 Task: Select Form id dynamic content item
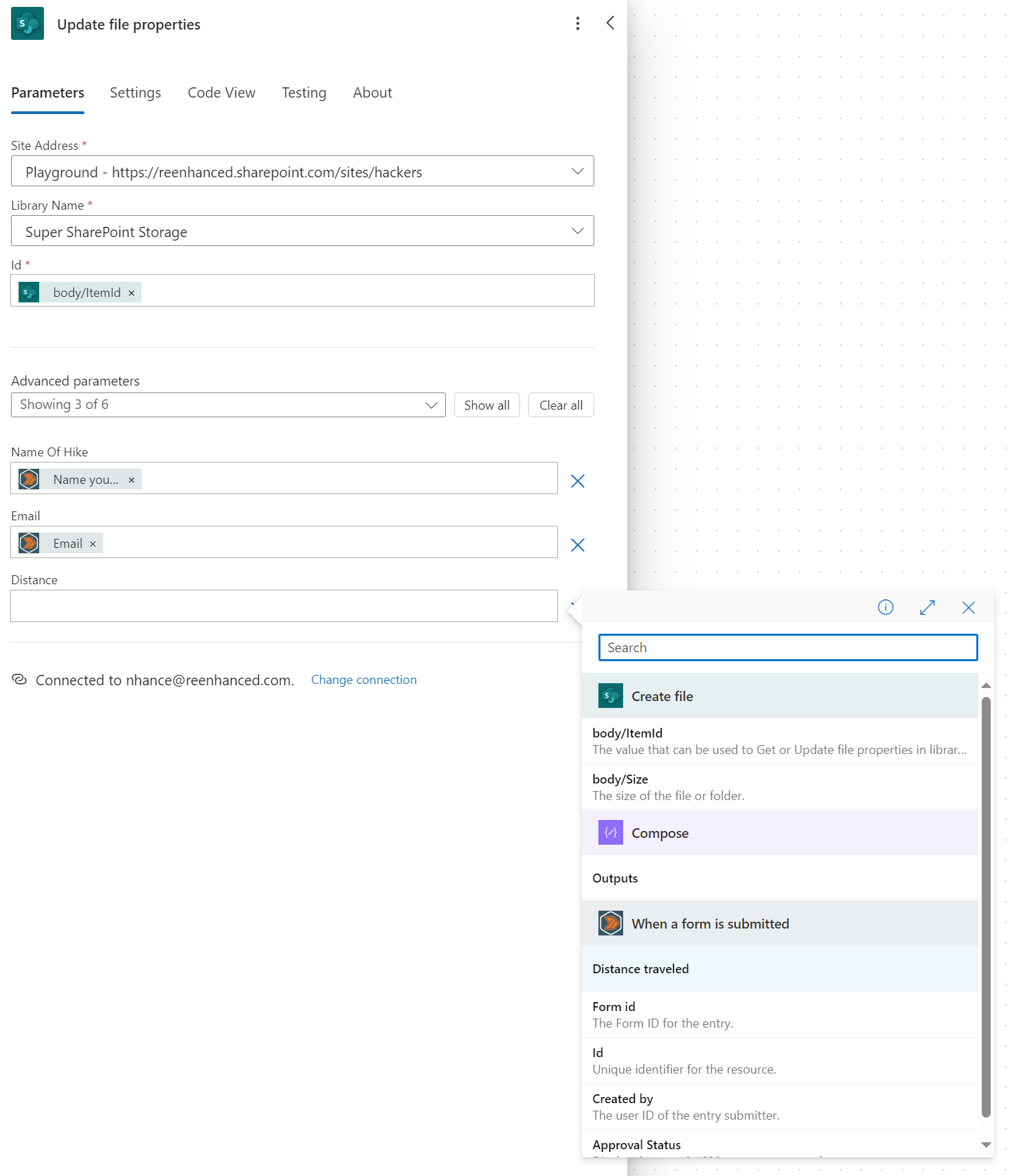pyautogui.click(x=780, y=1014)
